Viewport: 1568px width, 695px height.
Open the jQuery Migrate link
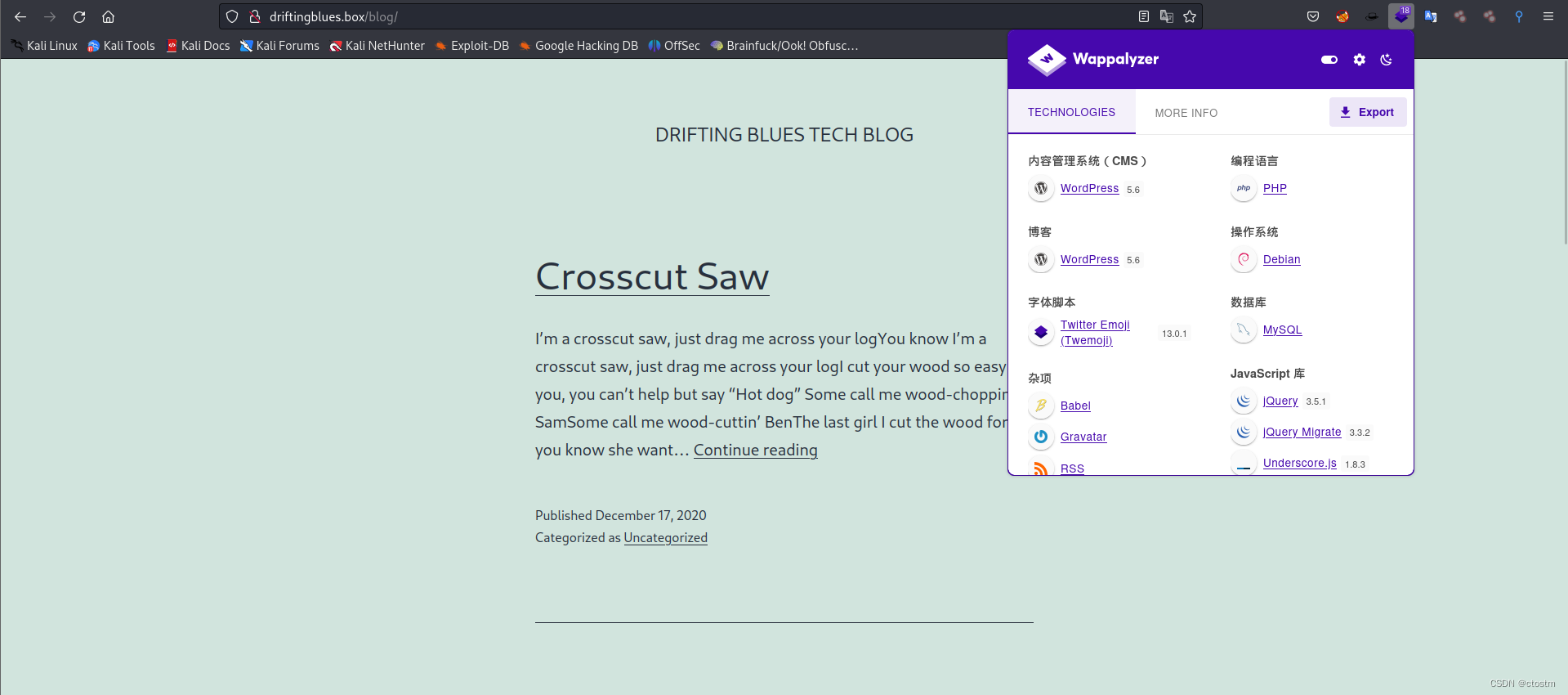[x=1302, y=432]
